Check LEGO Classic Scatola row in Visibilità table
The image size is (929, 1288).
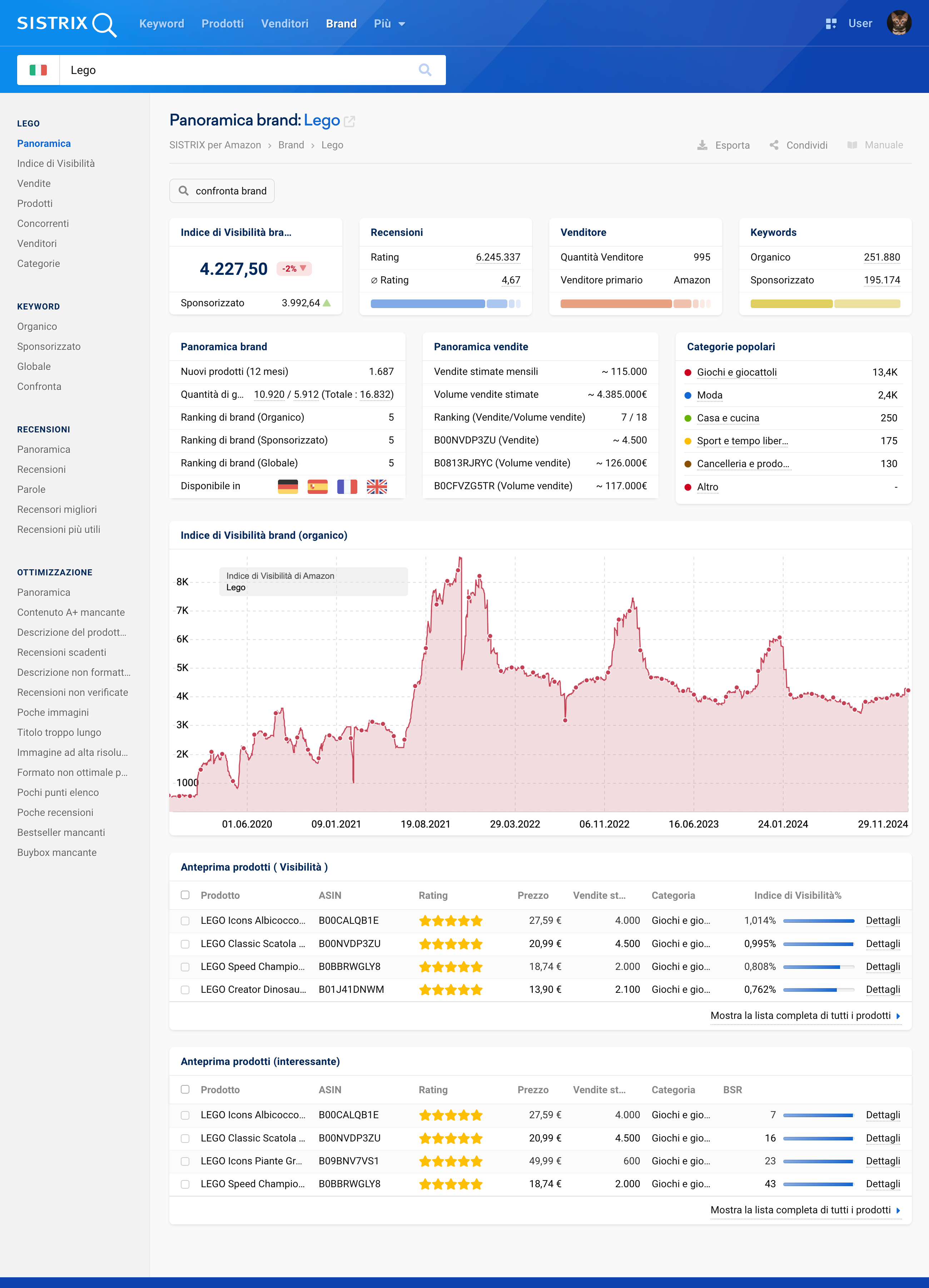pos(185,944)
